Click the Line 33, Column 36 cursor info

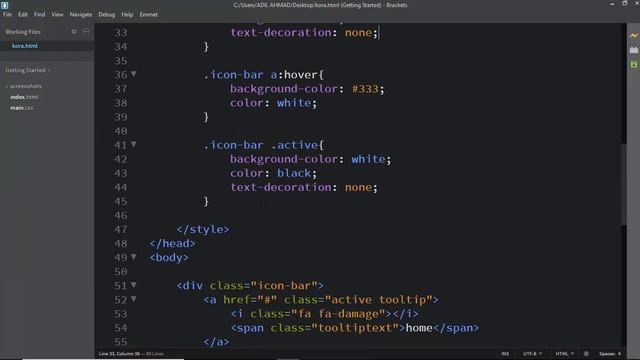click(x=119, y=354)
